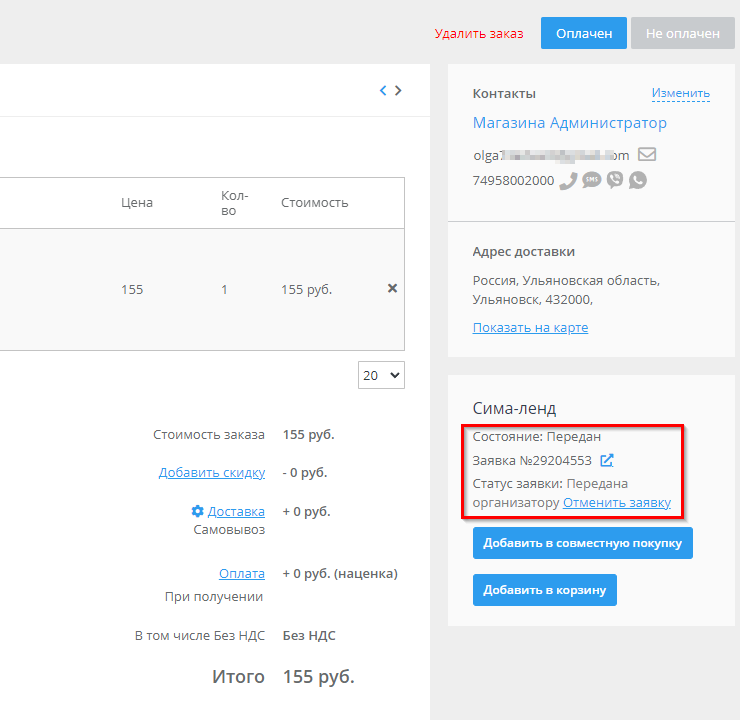
Task: Click the email envelope icon
Action: coord(647,155)
